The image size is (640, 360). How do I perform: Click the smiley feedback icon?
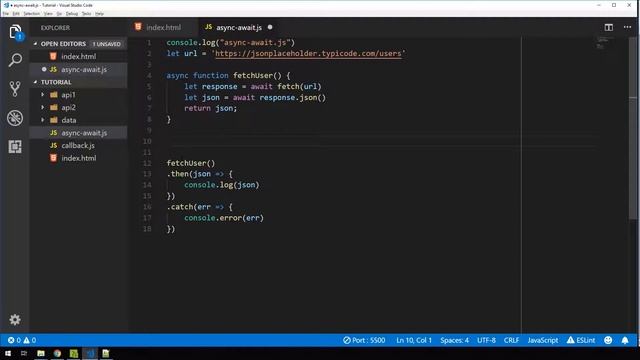click(608, 340)
